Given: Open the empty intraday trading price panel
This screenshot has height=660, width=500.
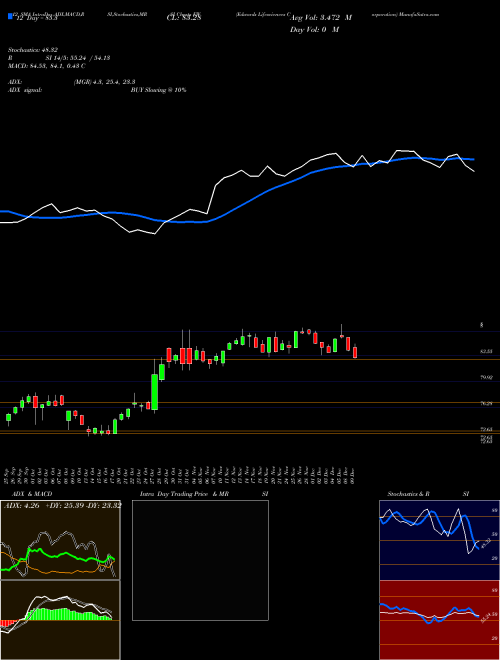Looking at the screenshot, I should 200,560.
